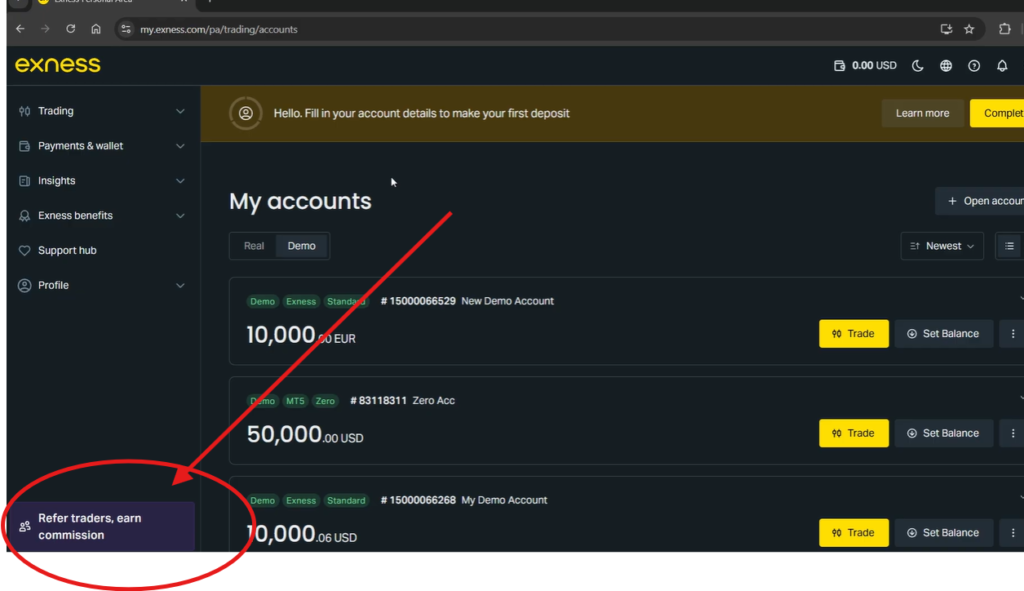Switch to the Real accounts tab
The height and width of the screenshot is (591, 1024).
pyautogui.click(x=253, y=246)
